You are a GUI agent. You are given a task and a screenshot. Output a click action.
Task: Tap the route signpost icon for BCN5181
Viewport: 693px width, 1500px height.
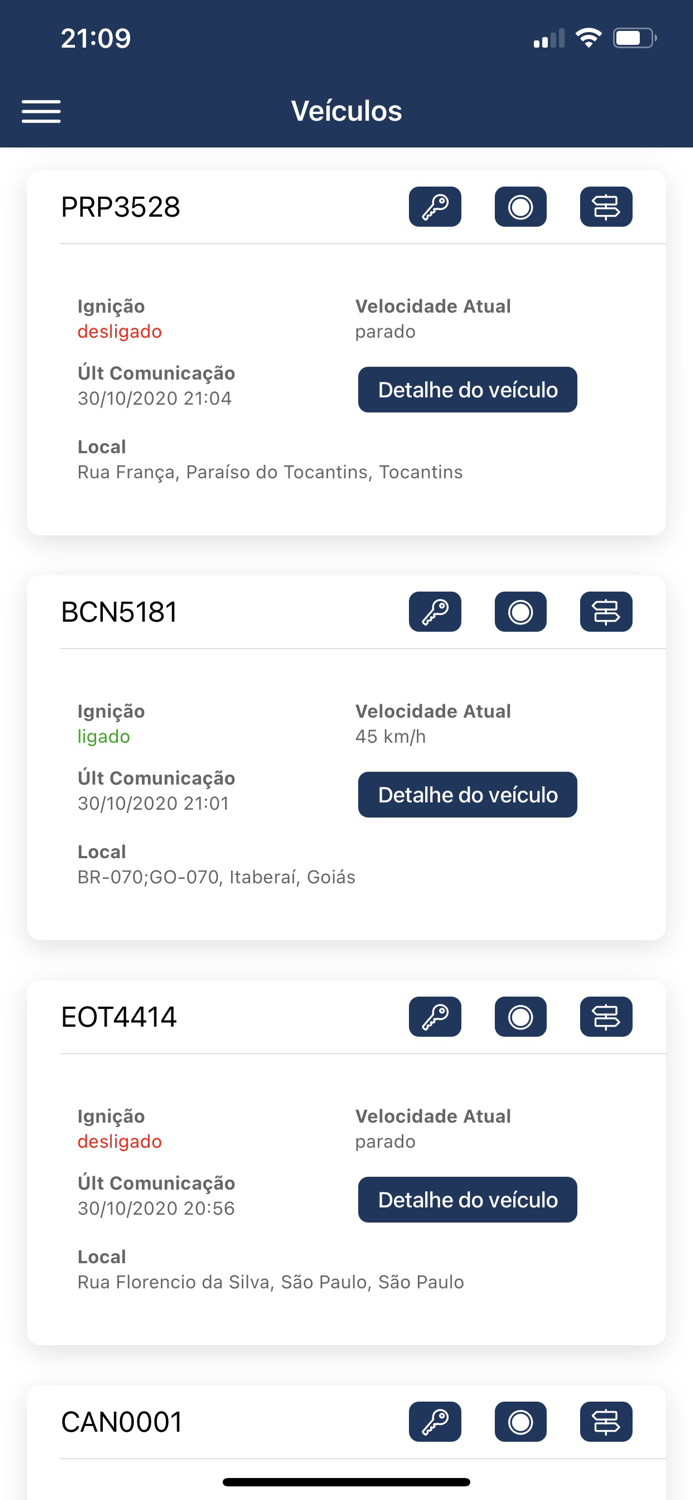606,612
